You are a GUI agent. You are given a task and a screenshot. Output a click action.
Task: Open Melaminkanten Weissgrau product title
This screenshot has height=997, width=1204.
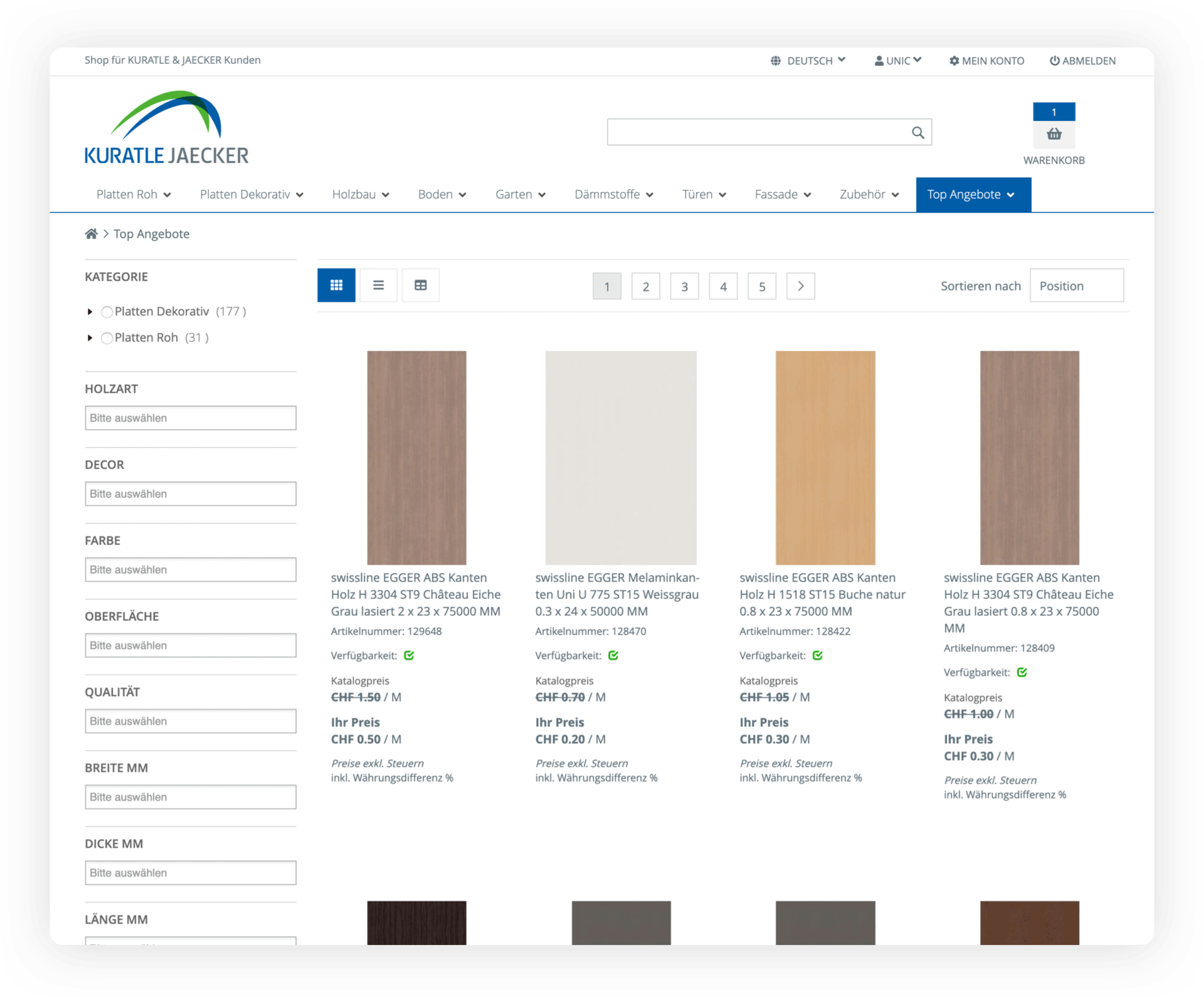click(618, 594)
